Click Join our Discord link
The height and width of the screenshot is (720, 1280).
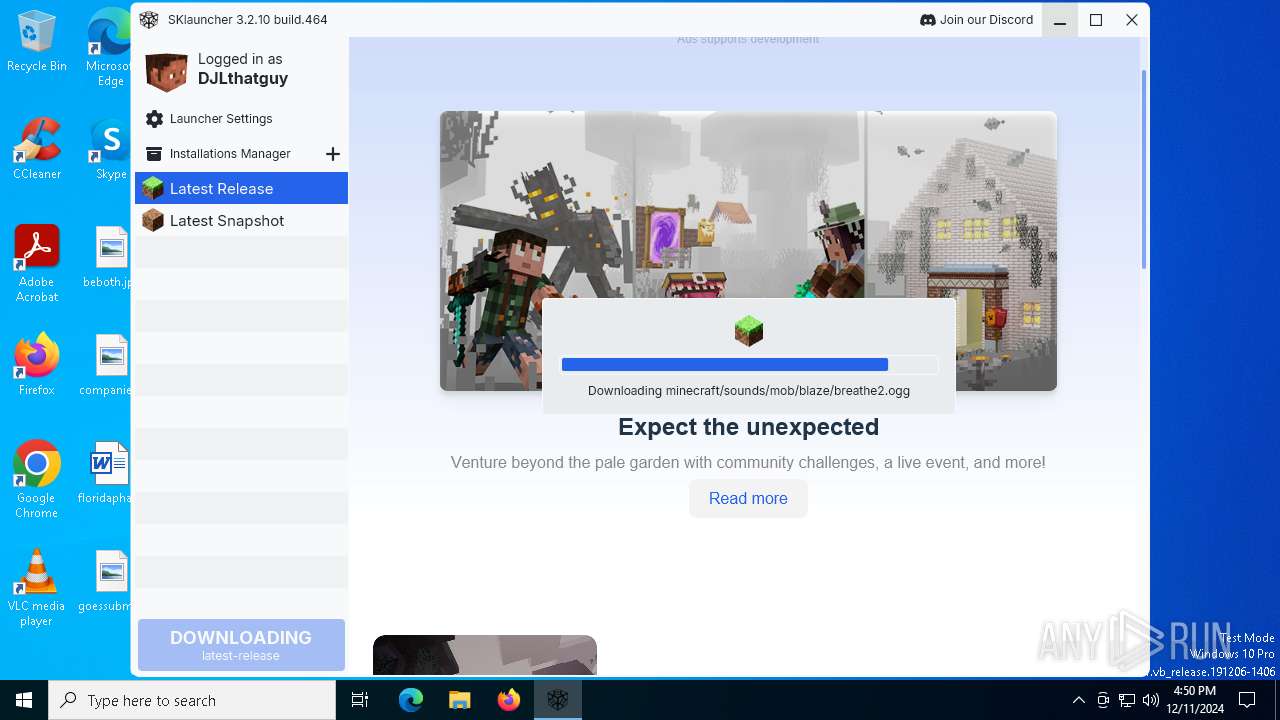976,20
